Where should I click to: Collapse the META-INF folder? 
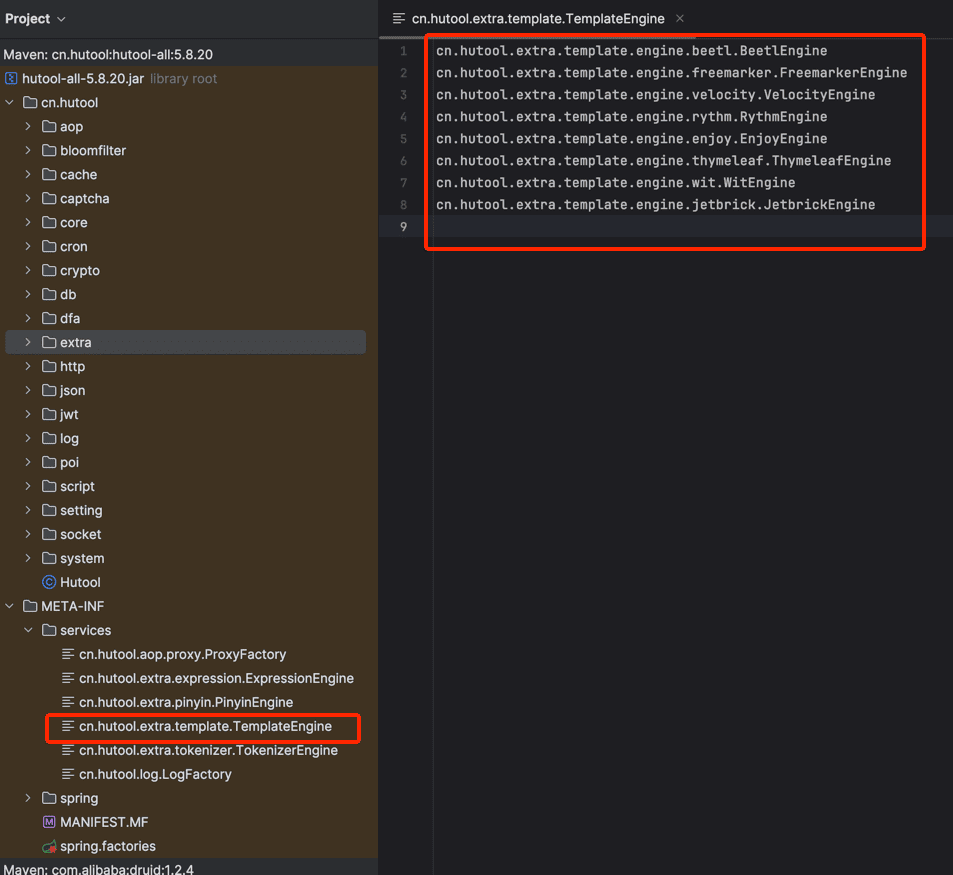[x=9, y=606]
